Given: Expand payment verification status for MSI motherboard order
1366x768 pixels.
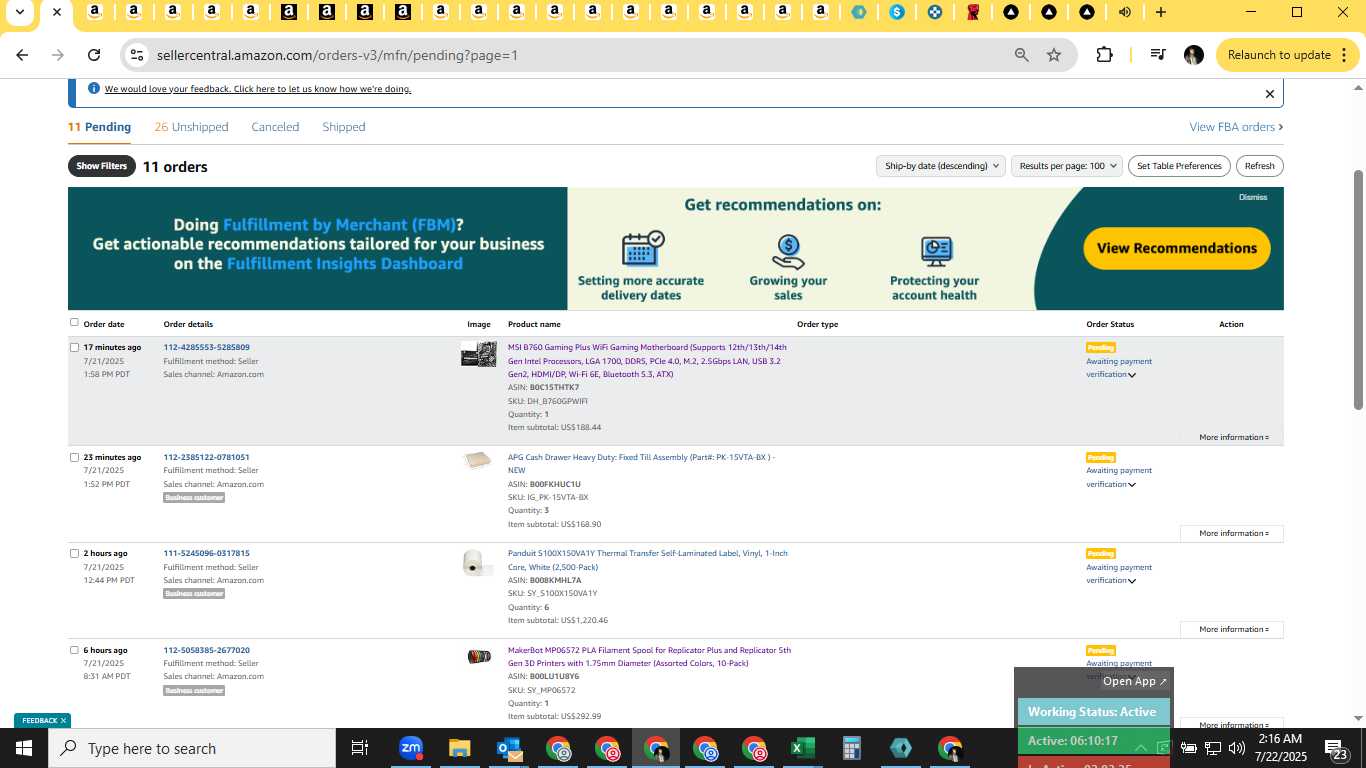Looking at the screenshot, I should pos(1132,375).
